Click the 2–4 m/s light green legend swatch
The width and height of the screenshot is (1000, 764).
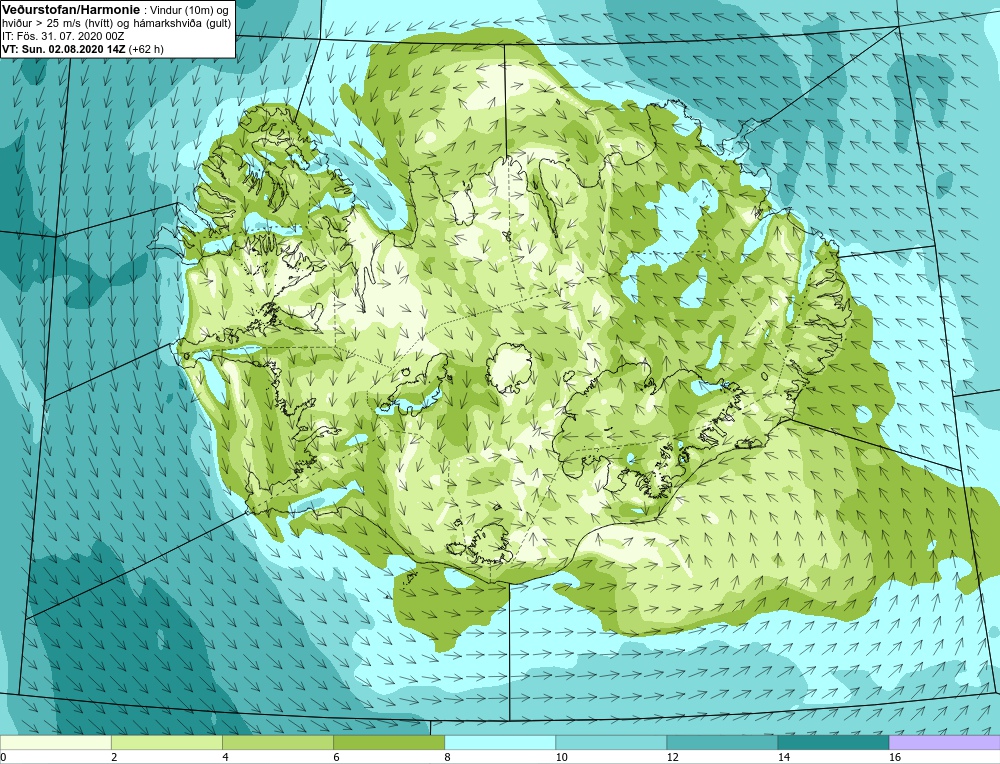[166, 743]
